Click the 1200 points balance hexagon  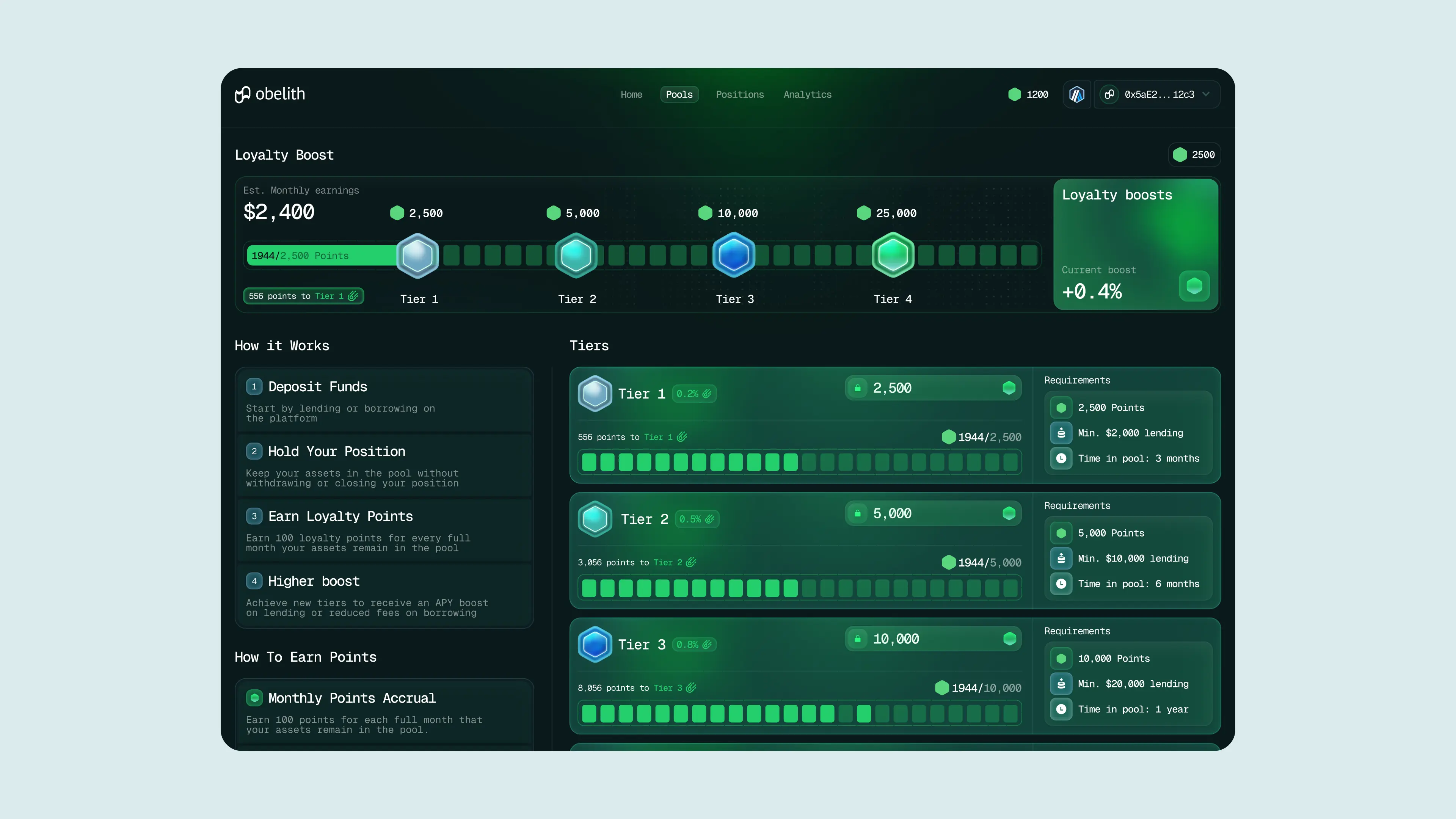[x=1015, y=94]
